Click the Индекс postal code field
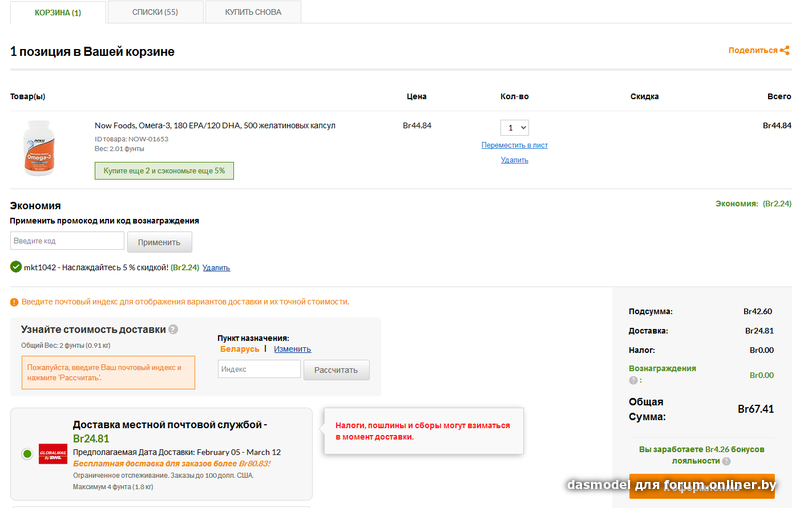800x508 pixels. 259,369
